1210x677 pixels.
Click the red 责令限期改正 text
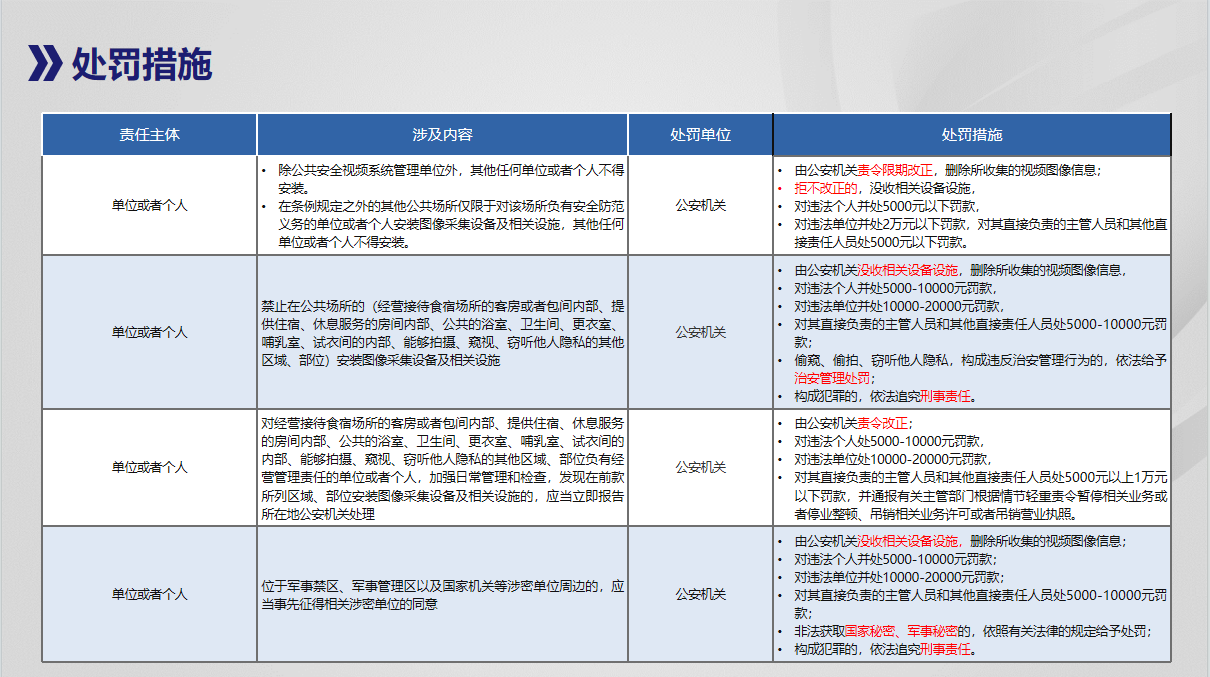(x=895, y=170)
